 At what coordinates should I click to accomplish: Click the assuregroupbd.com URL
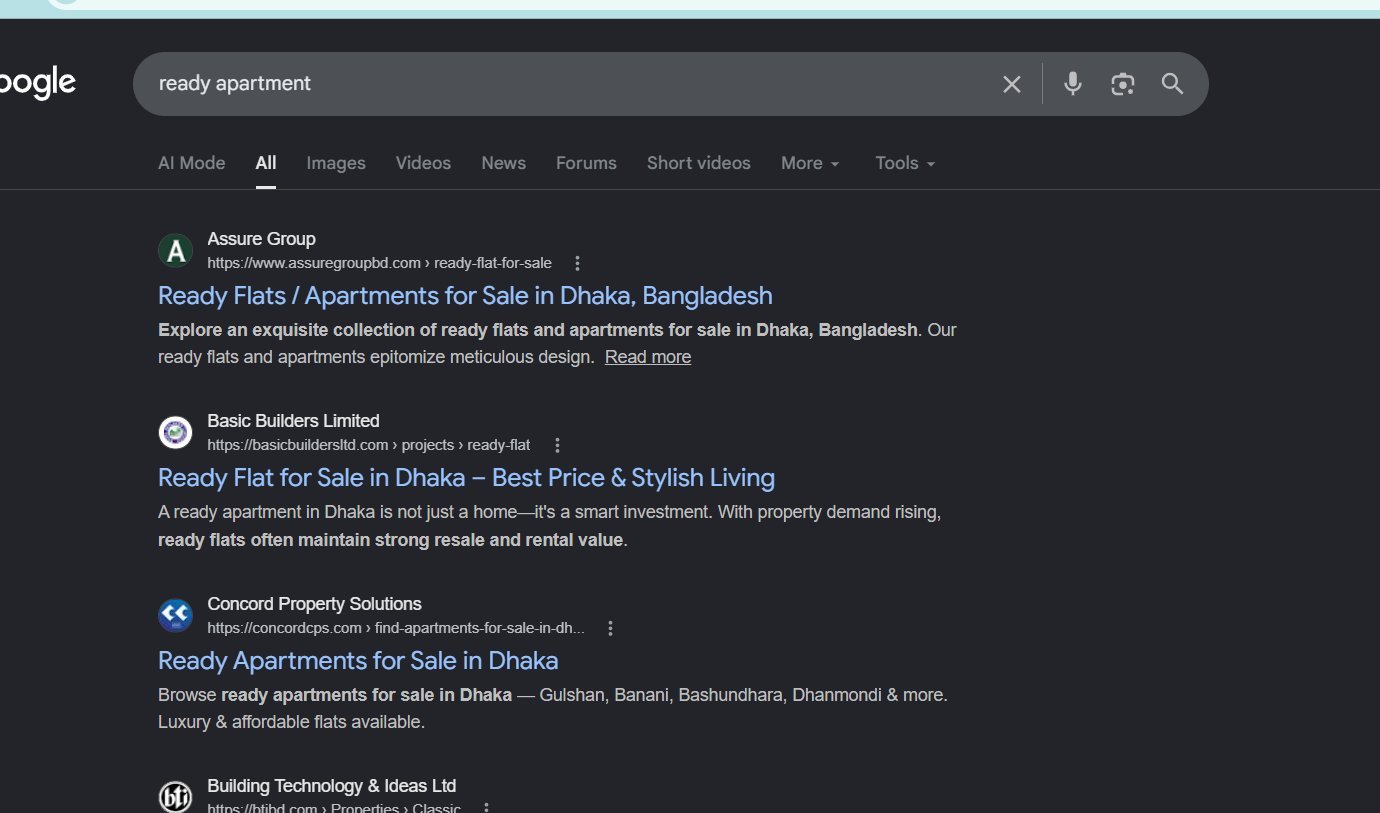(379, 263)
